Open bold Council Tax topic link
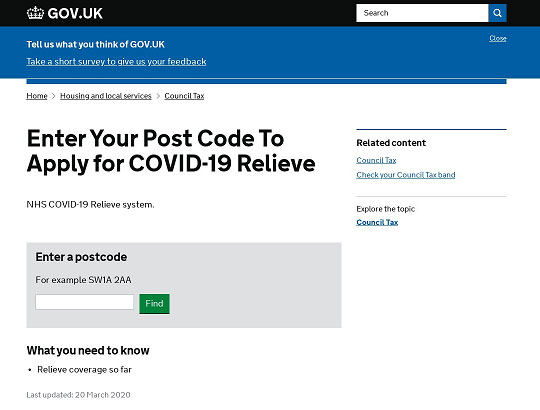 pyautogui.click(x=377, y=222)
